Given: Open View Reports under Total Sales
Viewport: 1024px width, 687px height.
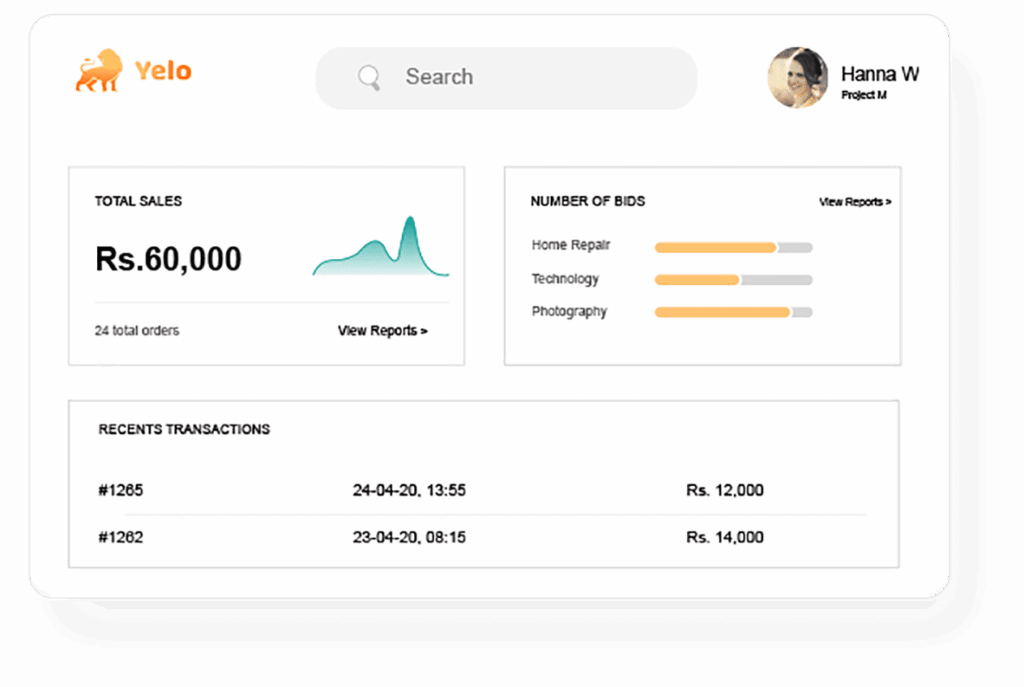Looking at the screenshot, I should pyautogui.click(x=382, y=331).
